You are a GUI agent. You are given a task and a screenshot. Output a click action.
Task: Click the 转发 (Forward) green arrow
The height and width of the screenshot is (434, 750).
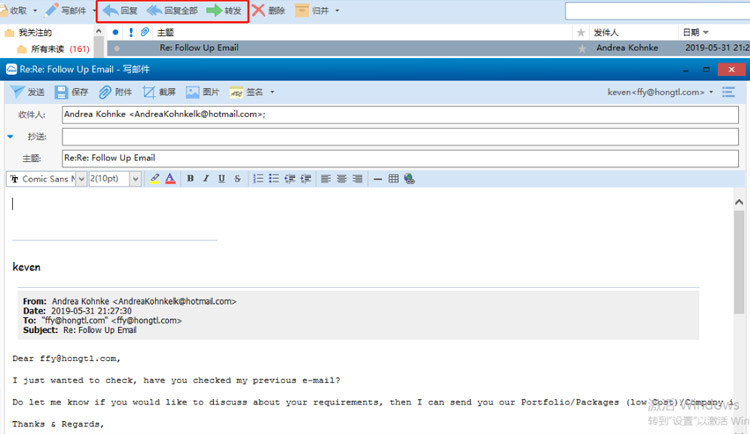click(x=223, y=11)
